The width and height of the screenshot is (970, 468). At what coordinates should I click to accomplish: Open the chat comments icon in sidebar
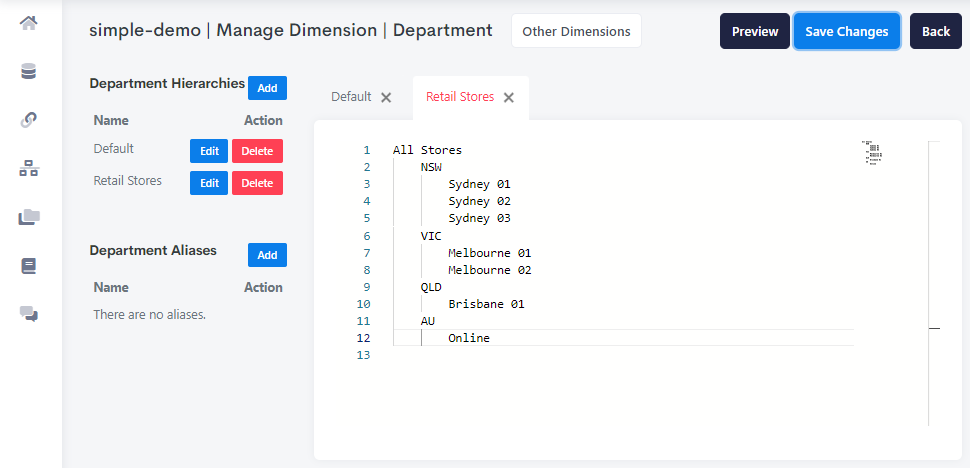click(x=28, y=314)
